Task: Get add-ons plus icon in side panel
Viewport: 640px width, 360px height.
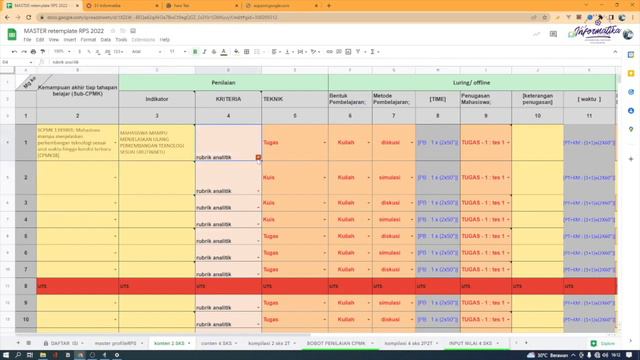Action: (x=631, y=159)
